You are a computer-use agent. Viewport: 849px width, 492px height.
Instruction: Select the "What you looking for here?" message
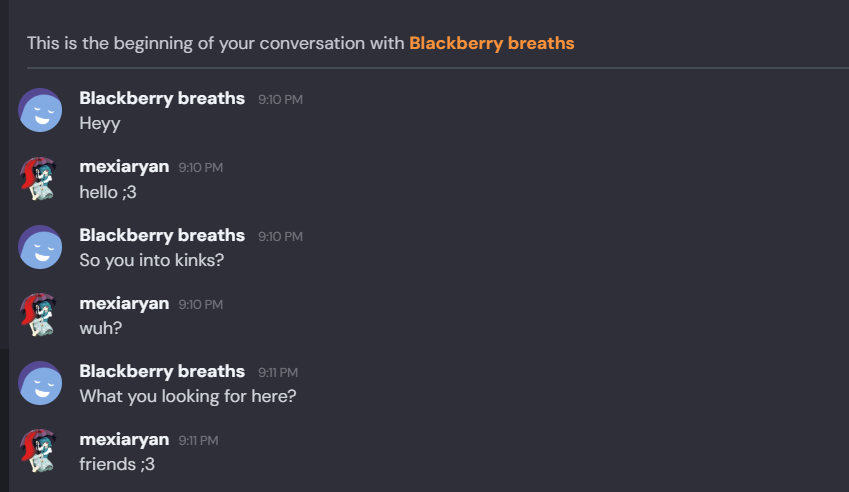pyautogui.click(x=188, y=396)
